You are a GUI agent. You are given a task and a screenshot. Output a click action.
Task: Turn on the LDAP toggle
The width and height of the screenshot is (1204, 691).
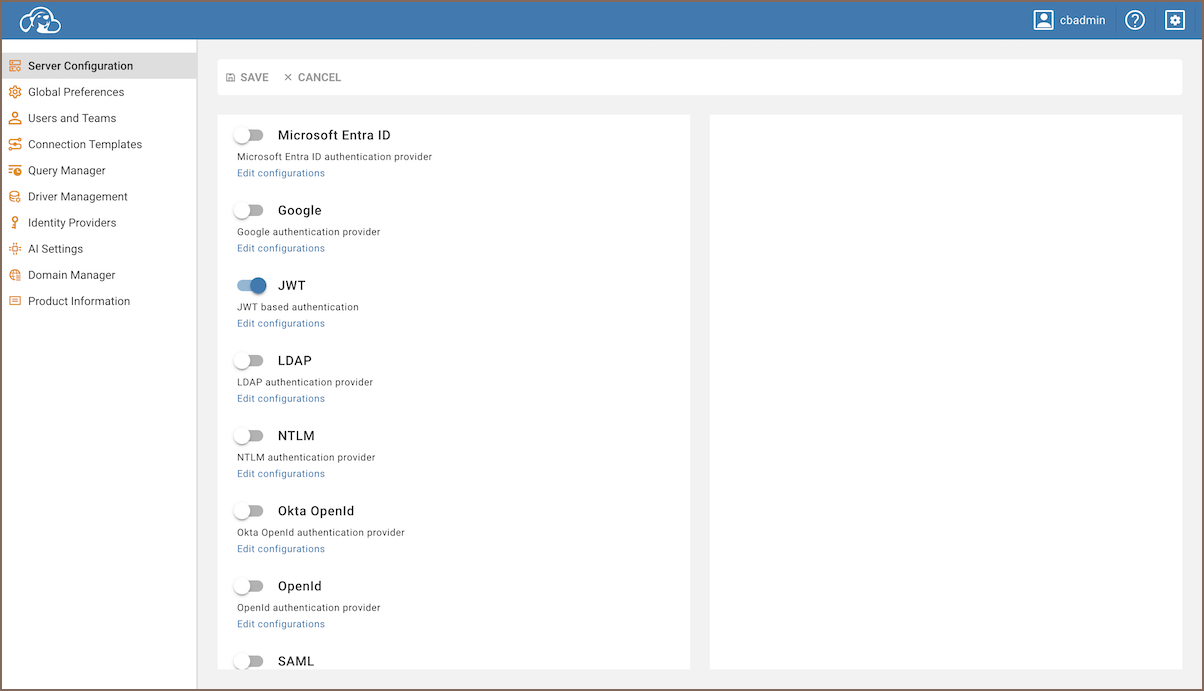249,360
